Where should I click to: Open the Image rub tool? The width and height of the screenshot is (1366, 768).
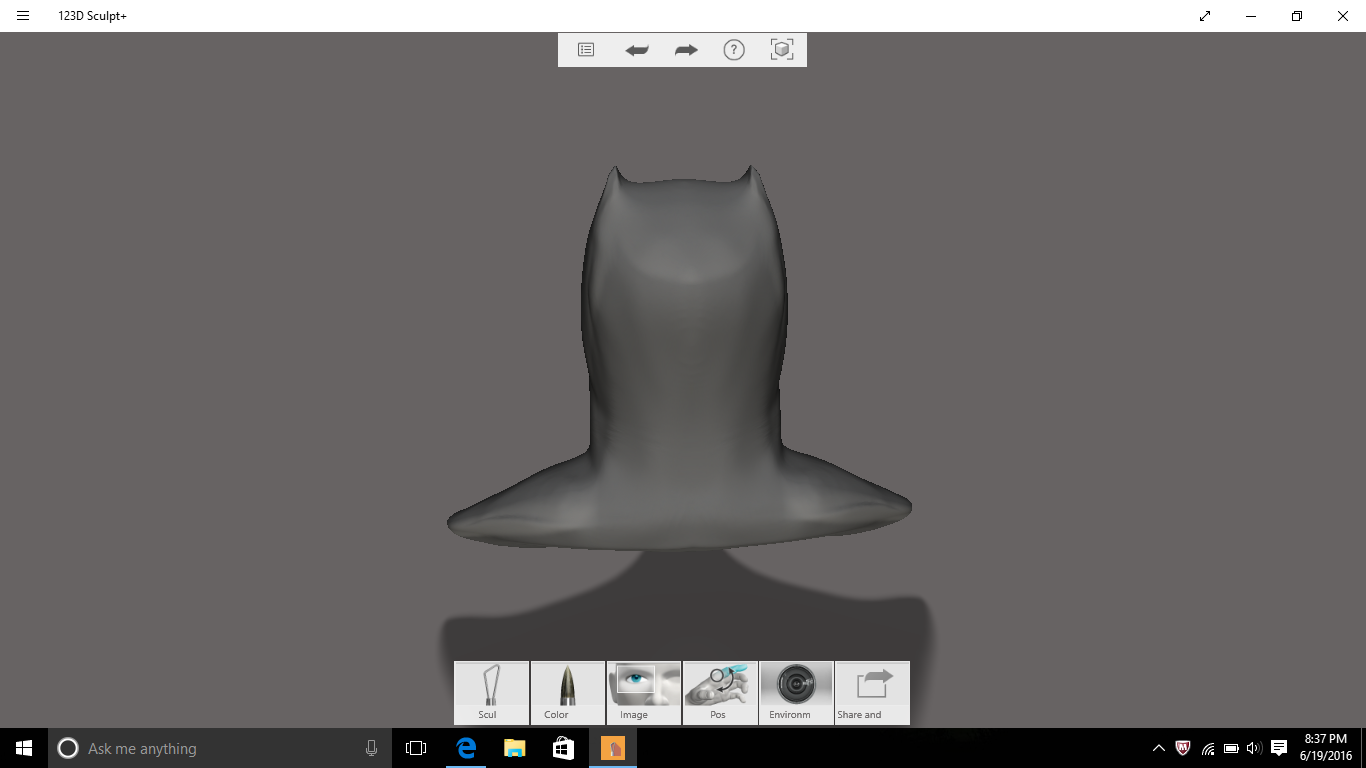point(644,692)
